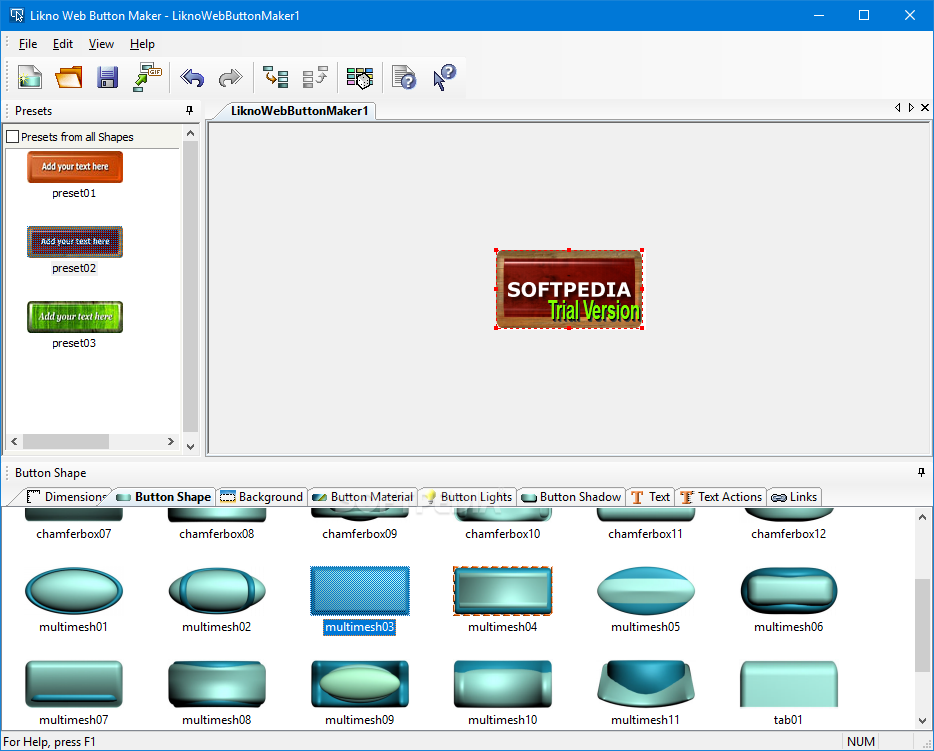This screenshot has width=934, height=751.
Task: Enable Presets from all Shapes
Action: click(x=14, y=136)
